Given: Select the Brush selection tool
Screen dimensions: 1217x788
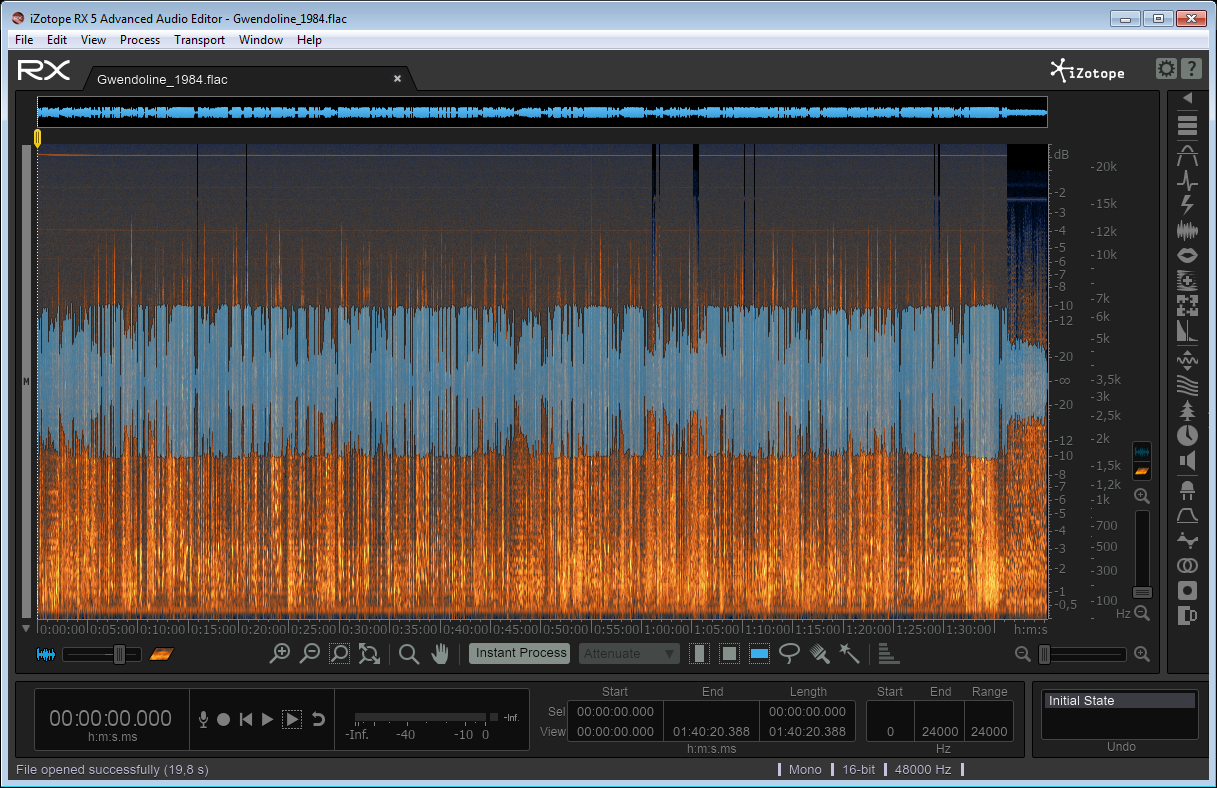Looking at the screenshot, I should pos(819,654).
